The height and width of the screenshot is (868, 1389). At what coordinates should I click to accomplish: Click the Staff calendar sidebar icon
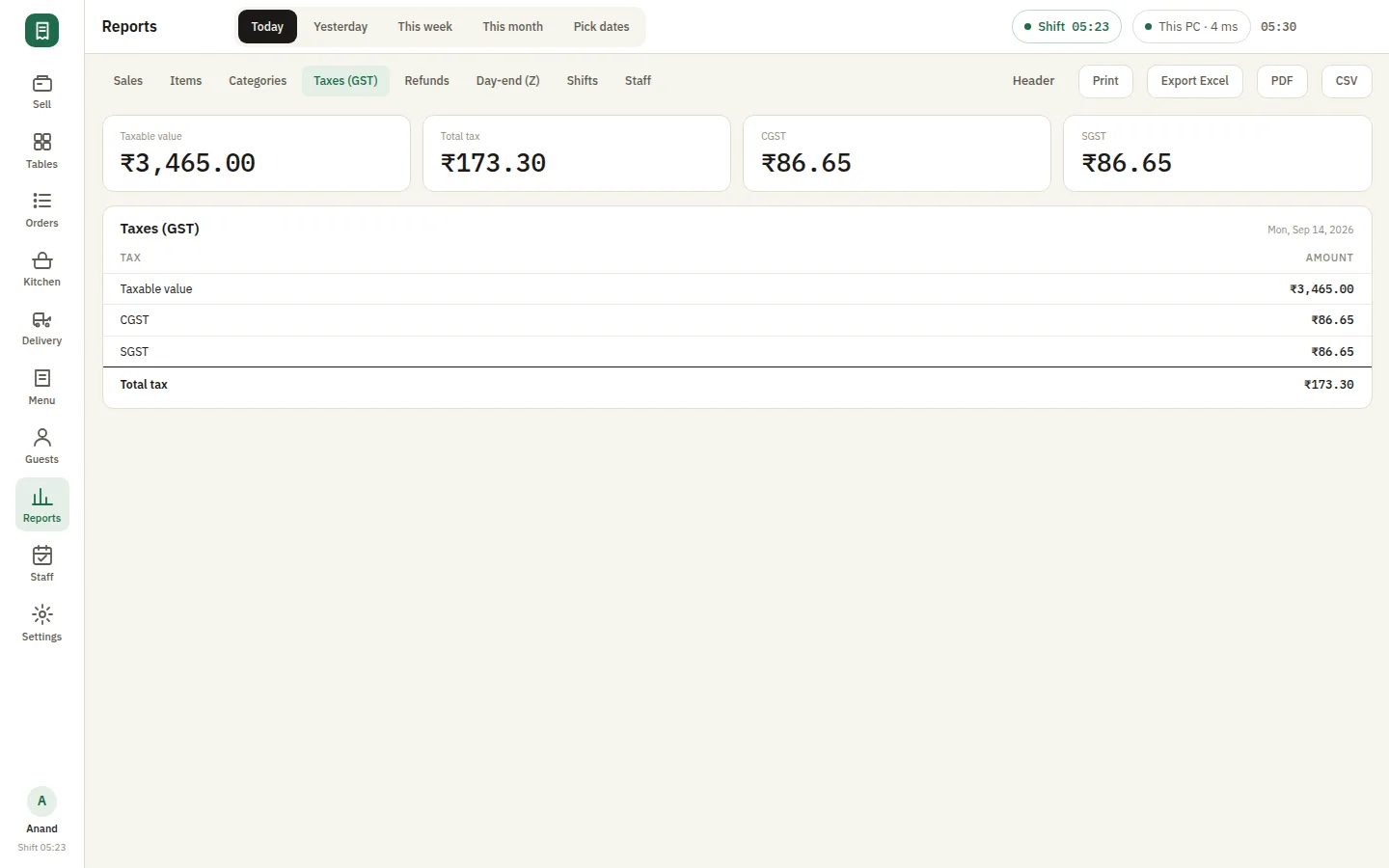click(41, 556)
